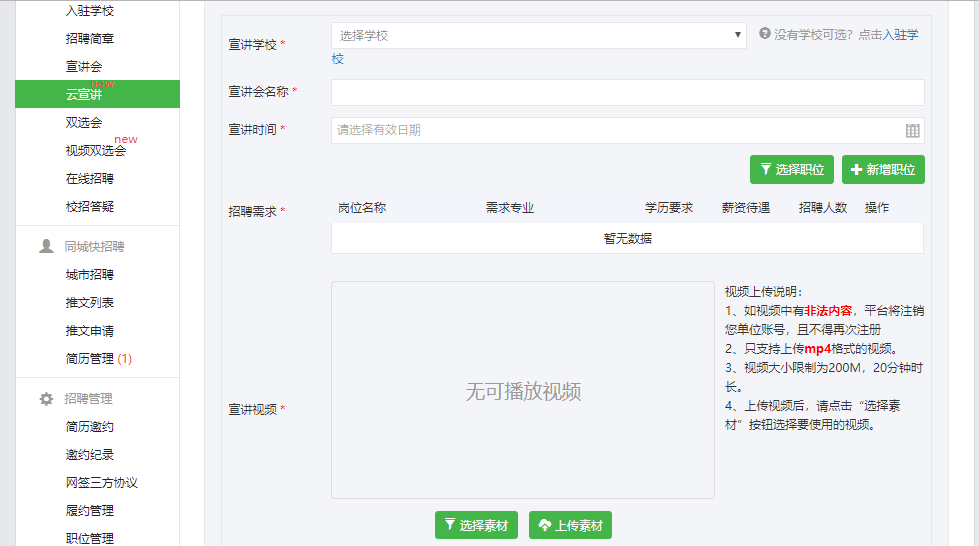Focus the 宣讲会名称 text field
979x546 pixels.
[627, 92]
